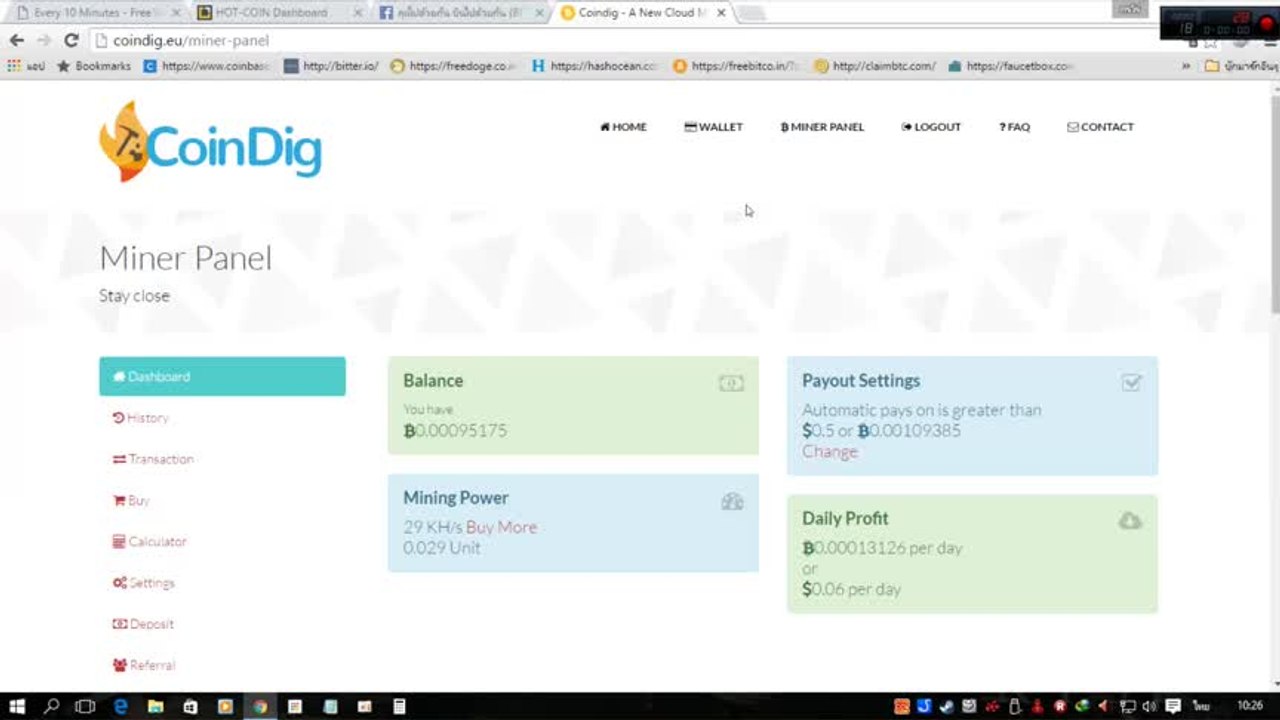The image size is (1280, 720).
Task: Click the Mining Power gauge icon
Action: [x=732, y=502]
